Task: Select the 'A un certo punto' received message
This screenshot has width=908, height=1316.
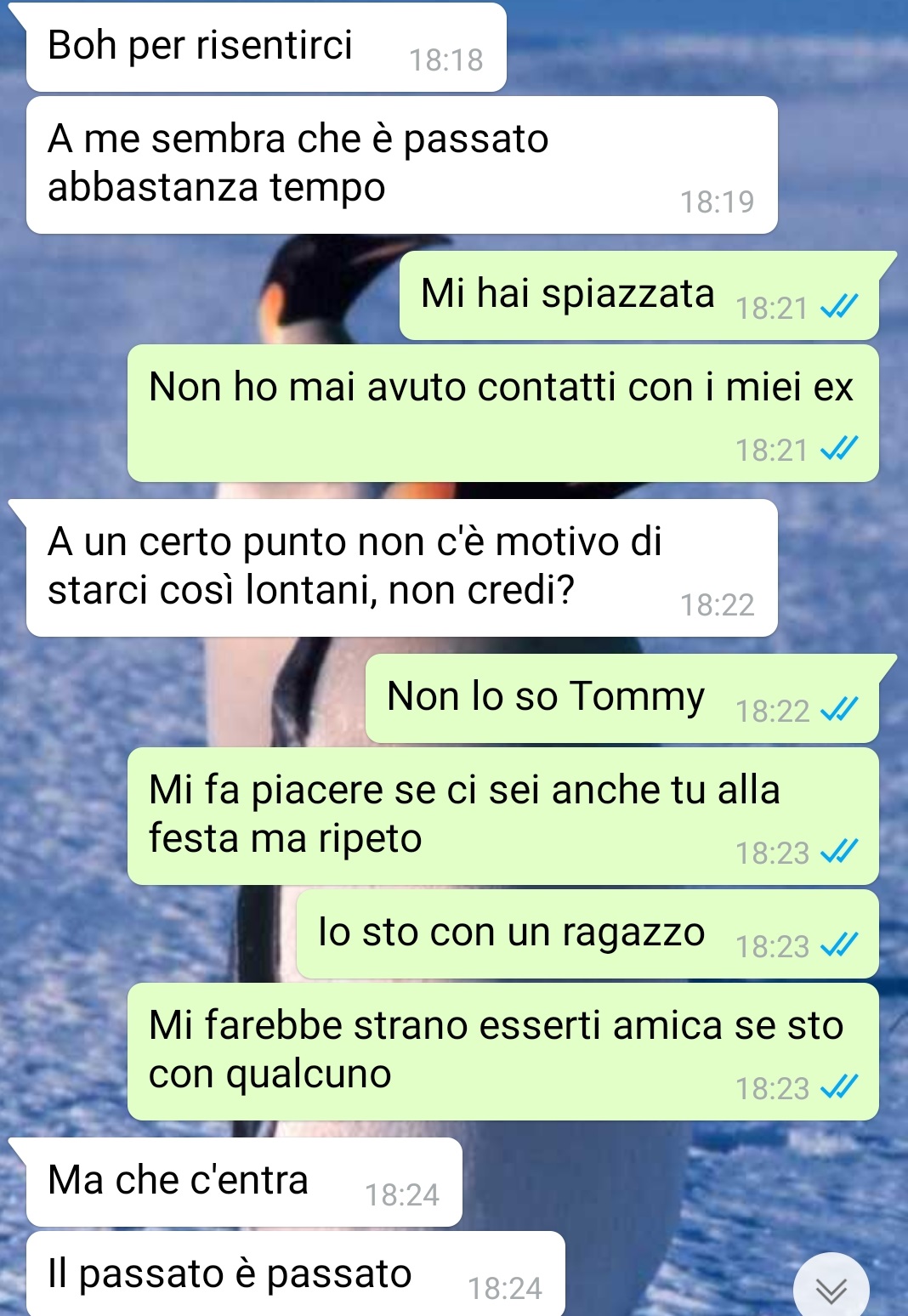Action: coord(402,568)
